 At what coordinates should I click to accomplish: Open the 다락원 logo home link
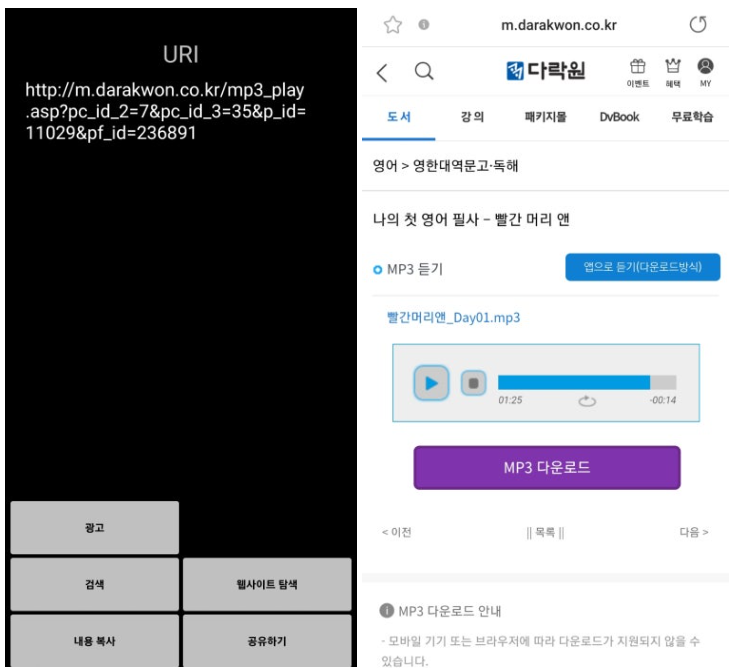click(545, 70)
